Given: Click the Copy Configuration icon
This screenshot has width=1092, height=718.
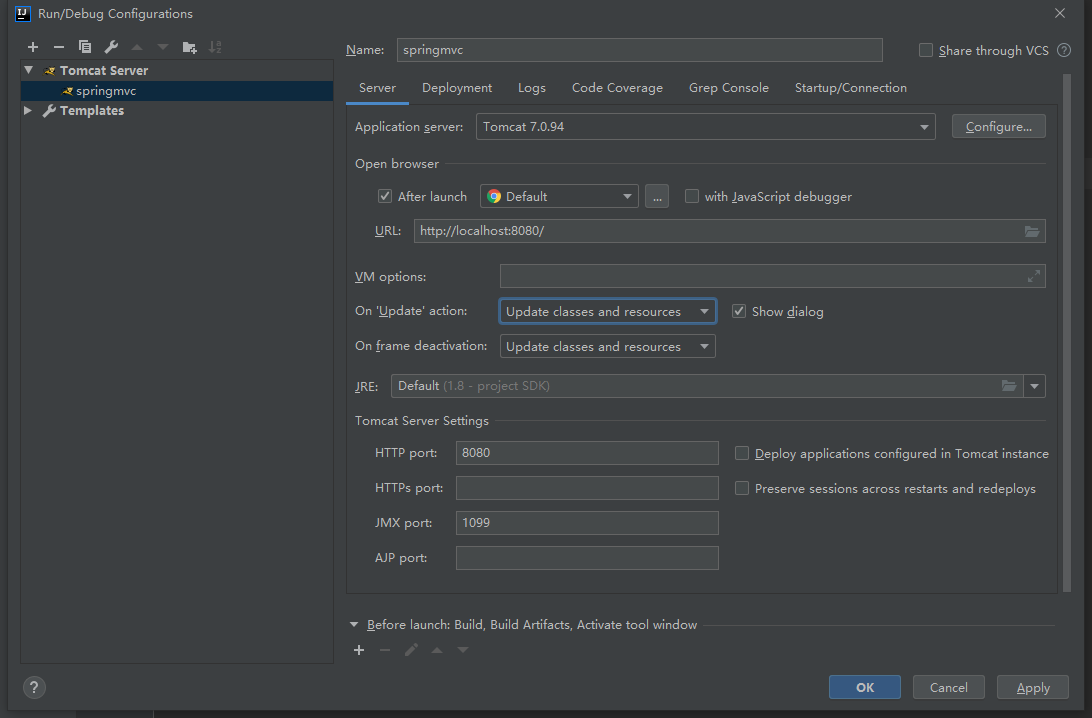Looking at the screenshot, I should (85, 47).
